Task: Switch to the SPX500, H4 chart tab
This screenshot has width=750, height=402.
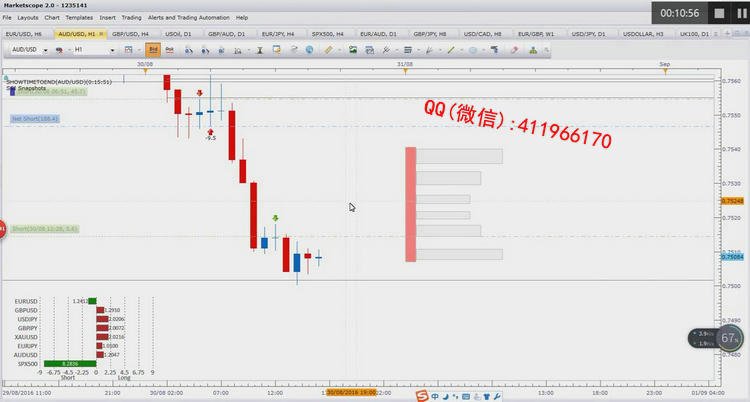Action: point(328,34)
